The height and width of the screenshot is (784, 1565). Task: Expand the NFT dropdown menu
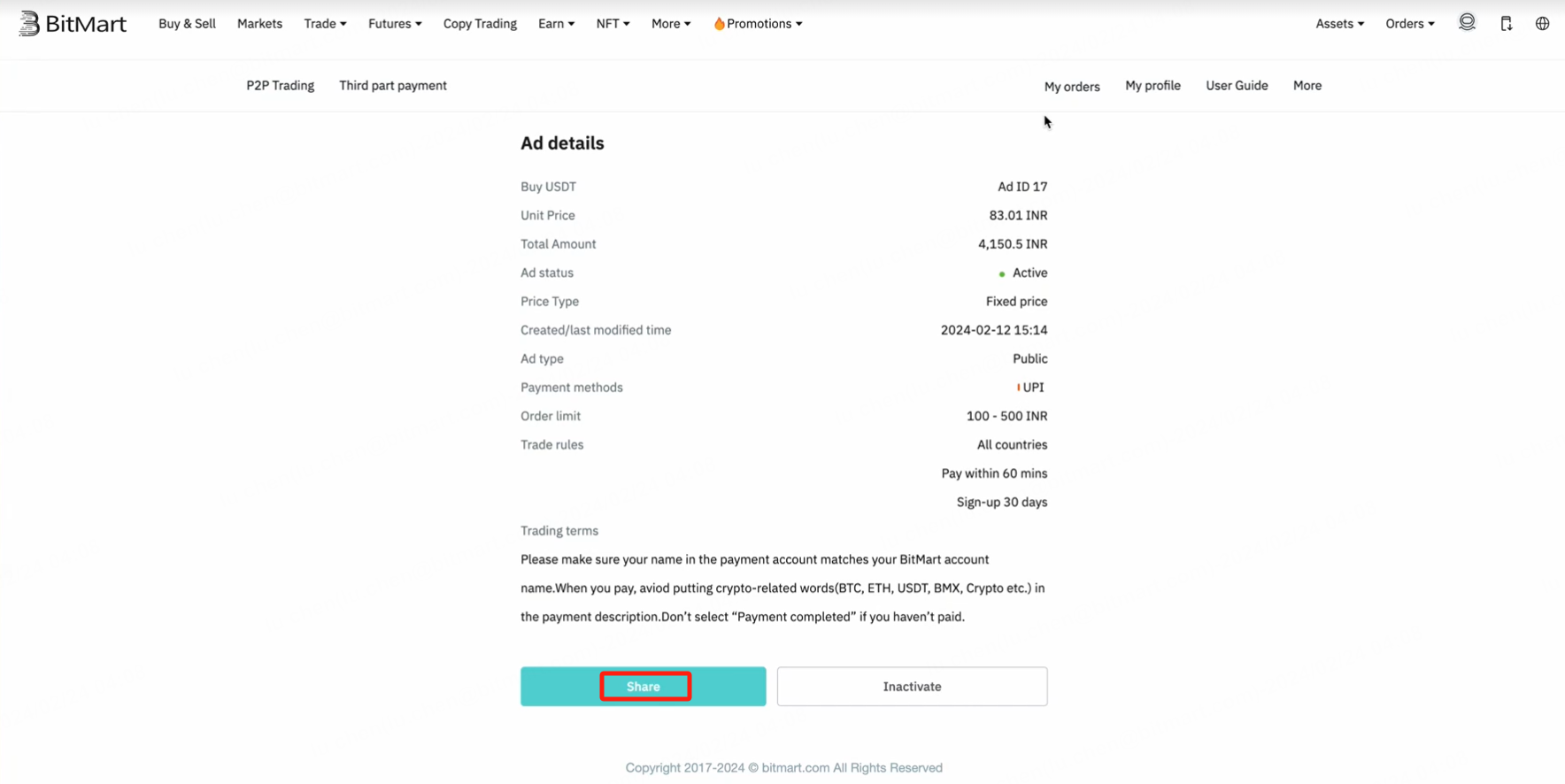(613, 24)
